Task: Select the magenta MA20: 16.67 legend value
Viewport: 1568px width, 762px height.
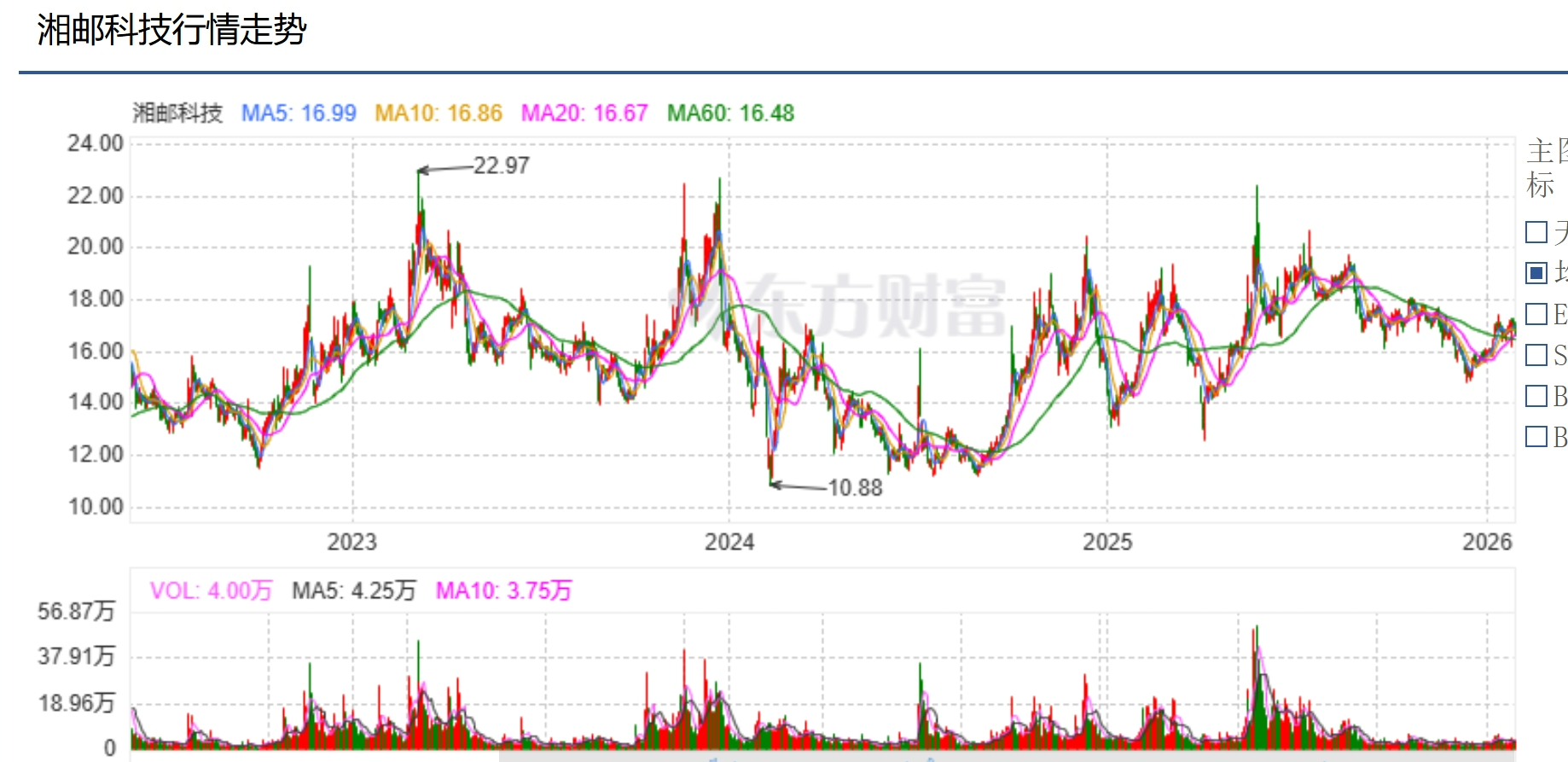Action: [584, 113]
